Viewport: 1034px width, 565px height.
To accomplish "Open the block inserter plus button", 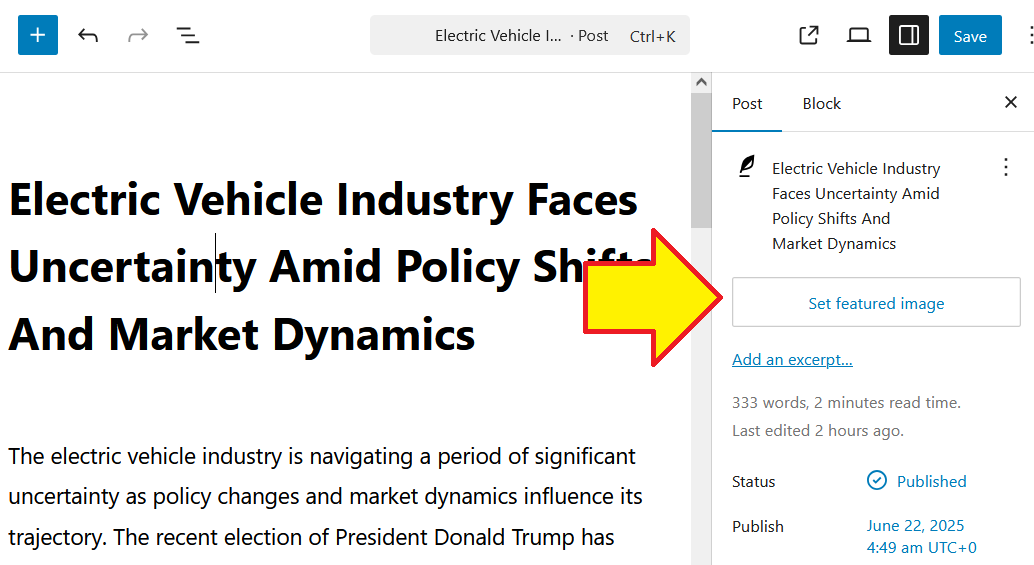I will 38,35.
